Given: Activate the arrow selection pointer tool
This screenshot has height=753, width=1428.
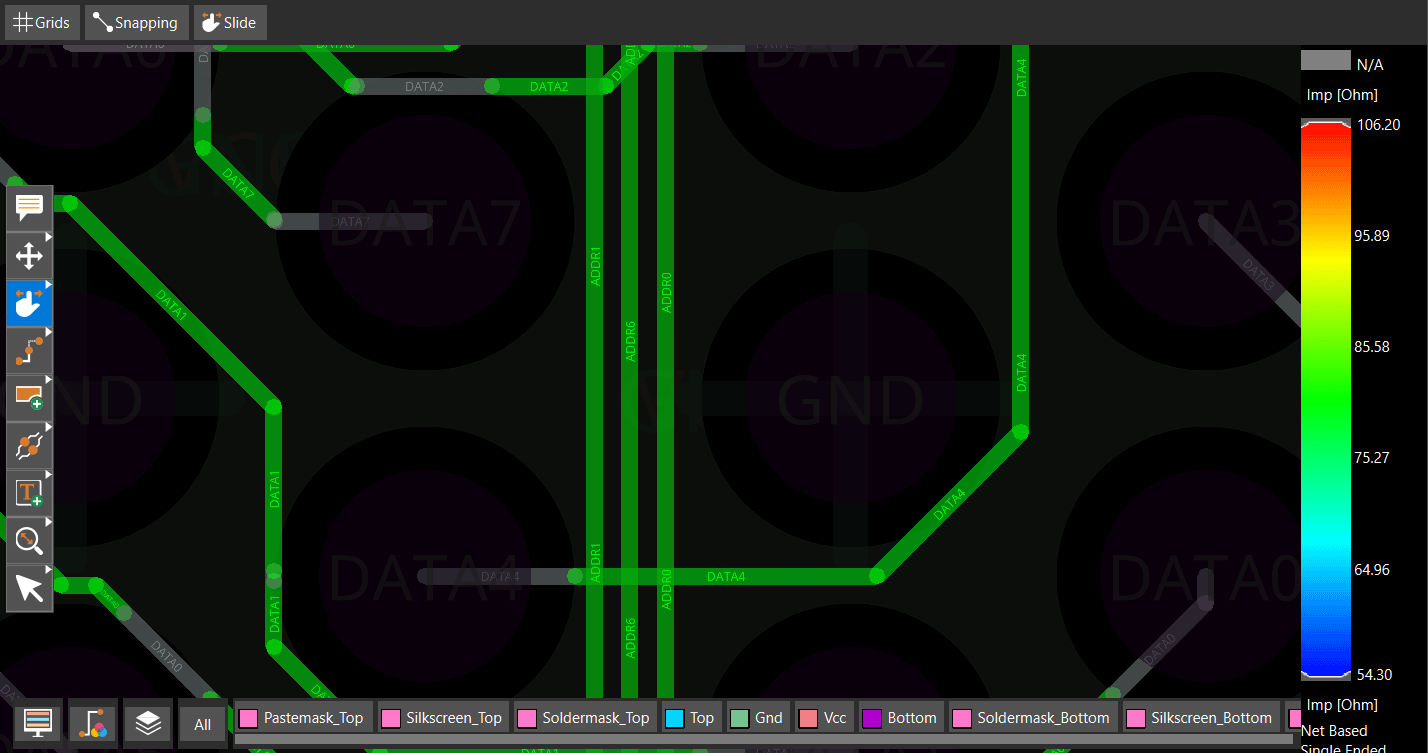Looking at the screenshot, I should click(x=29, y=588).
